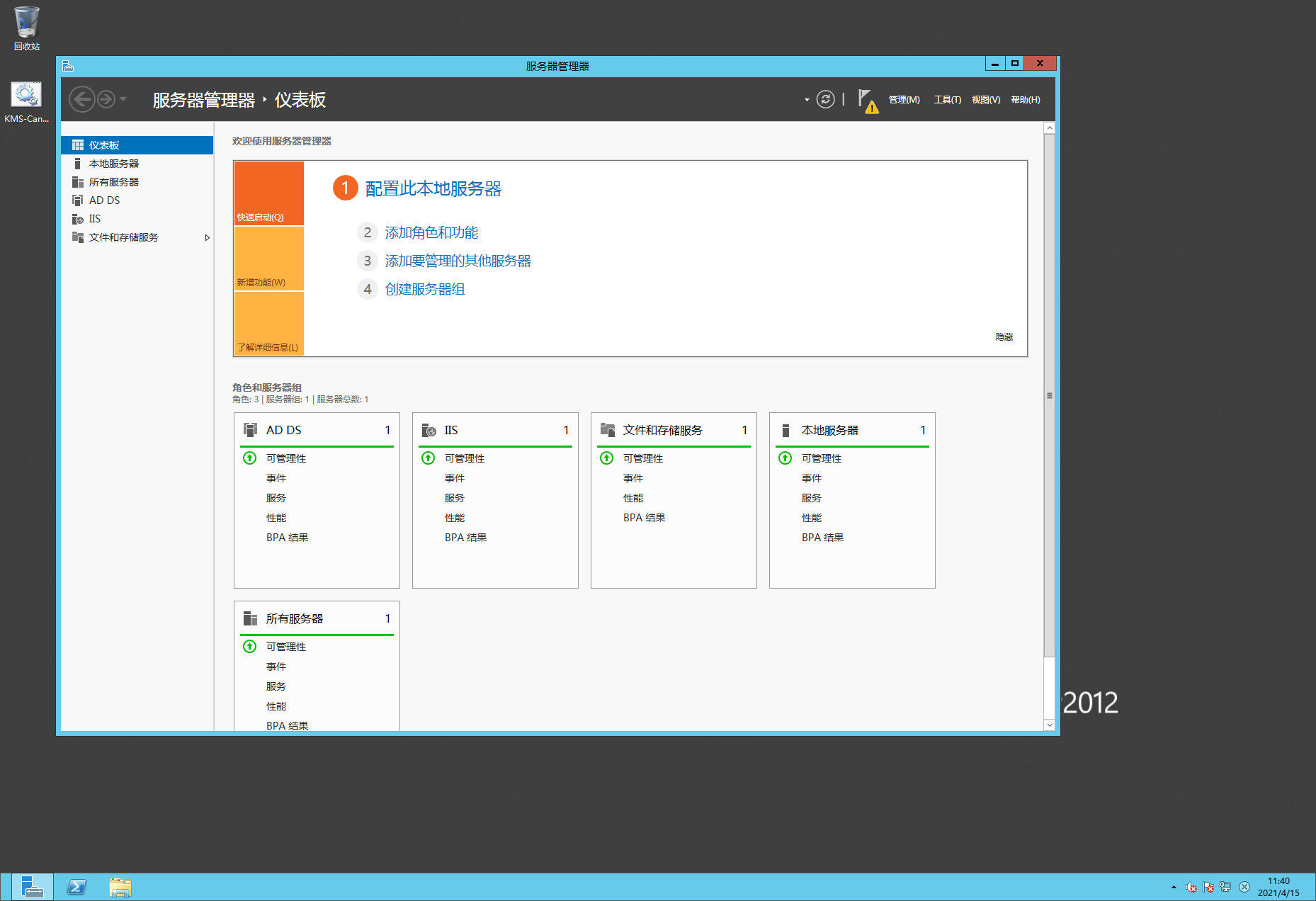Select AD DS in the sidebar
Image resolution: width=1316 pixels, height=901 pixels.
point(137,200)
